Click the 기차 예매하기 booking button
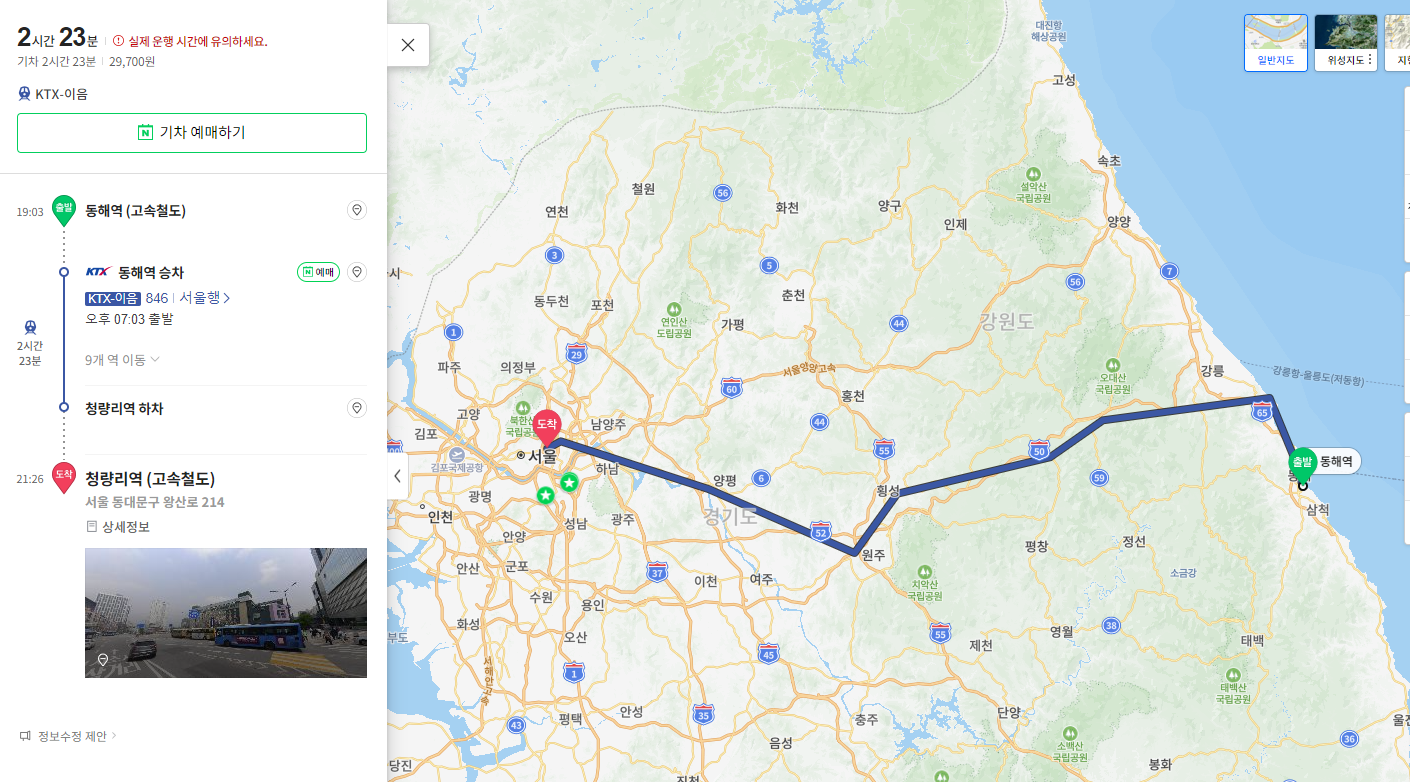 point(192,132)
